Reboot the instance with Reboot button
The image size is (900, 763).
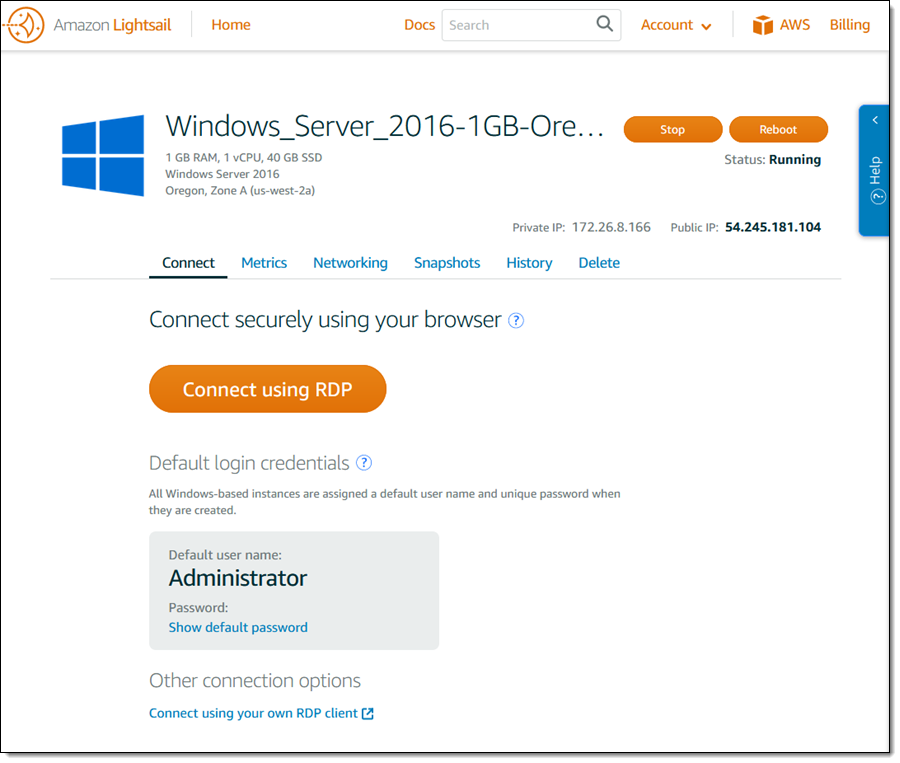coord(778,130)
